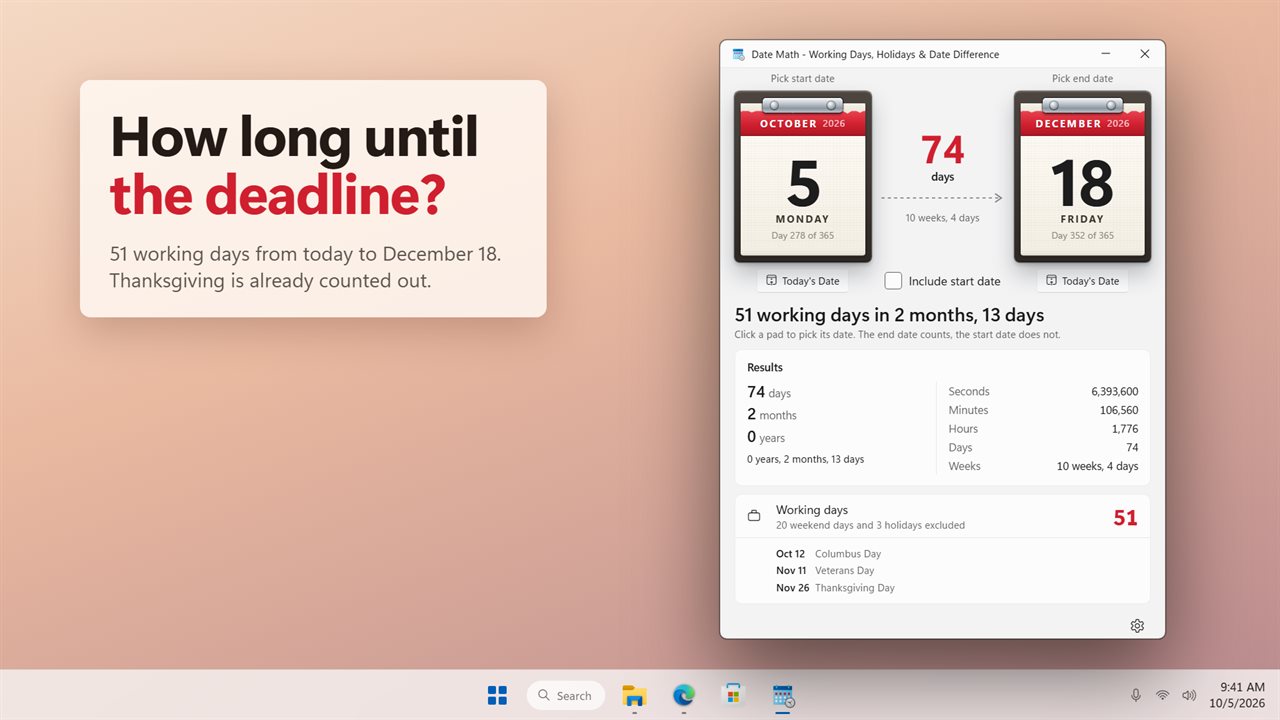Click Today's Date button under end date
Image resolution: width=1280 pixels, height=720 pixels.
1082,281
